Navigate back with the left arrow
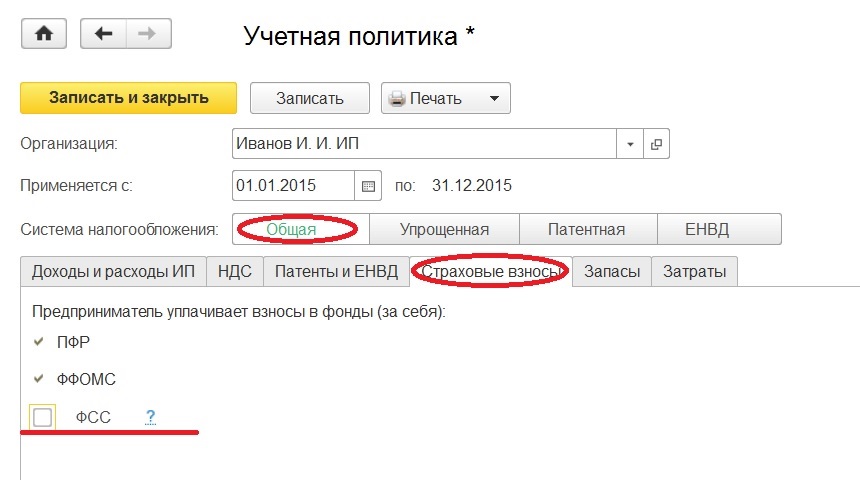The image size is (860, 480). 104,33
